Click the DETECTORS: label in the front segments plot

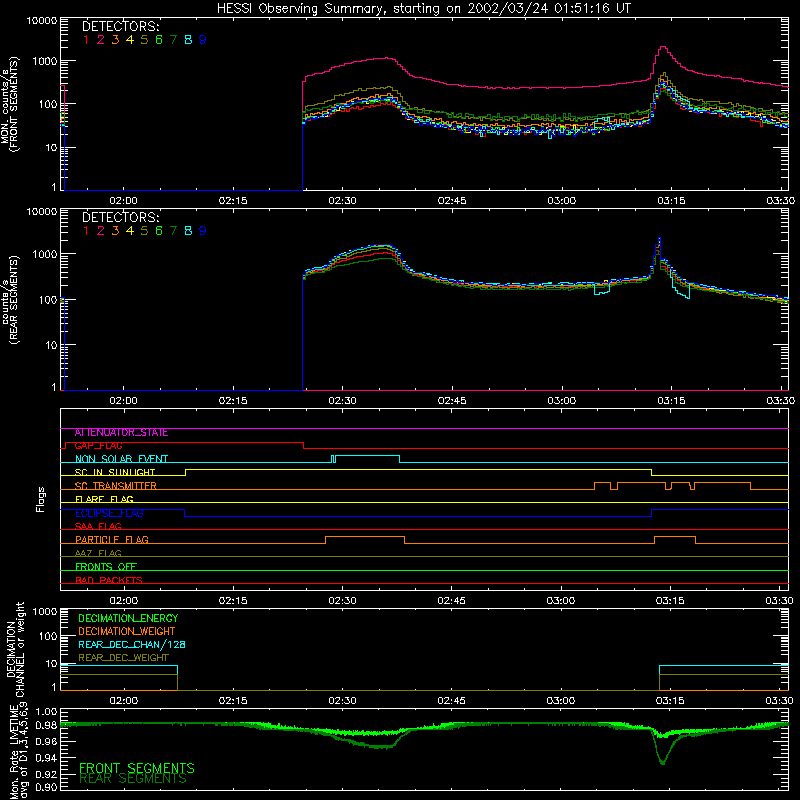[x=120, y=27]
